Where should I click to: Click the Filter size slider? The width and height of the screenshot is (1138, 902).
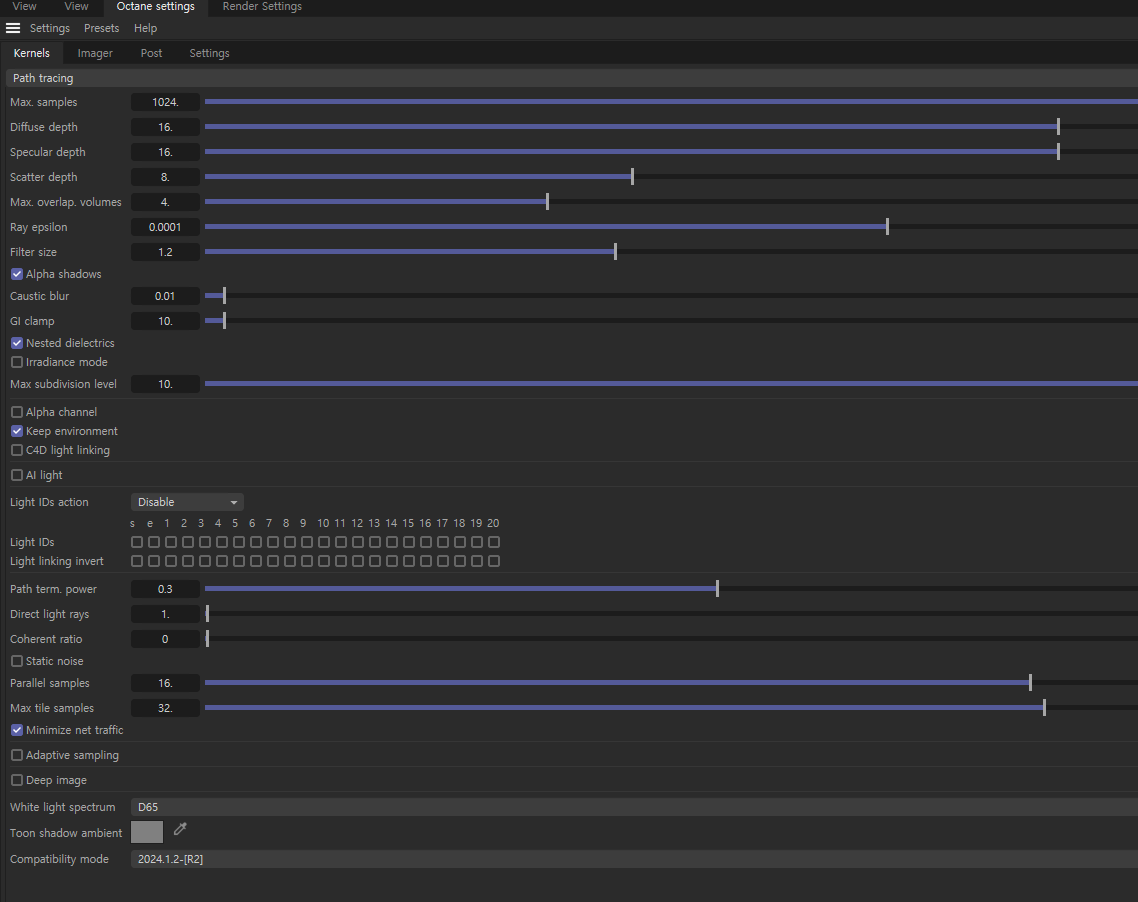point(671,252)
